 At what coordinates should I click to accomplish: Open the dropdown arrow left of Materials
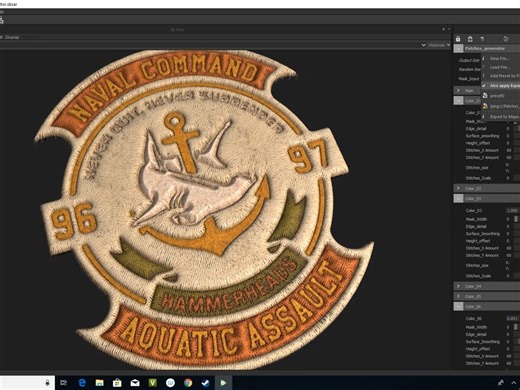pyautogui.click(x=424, y=45)
